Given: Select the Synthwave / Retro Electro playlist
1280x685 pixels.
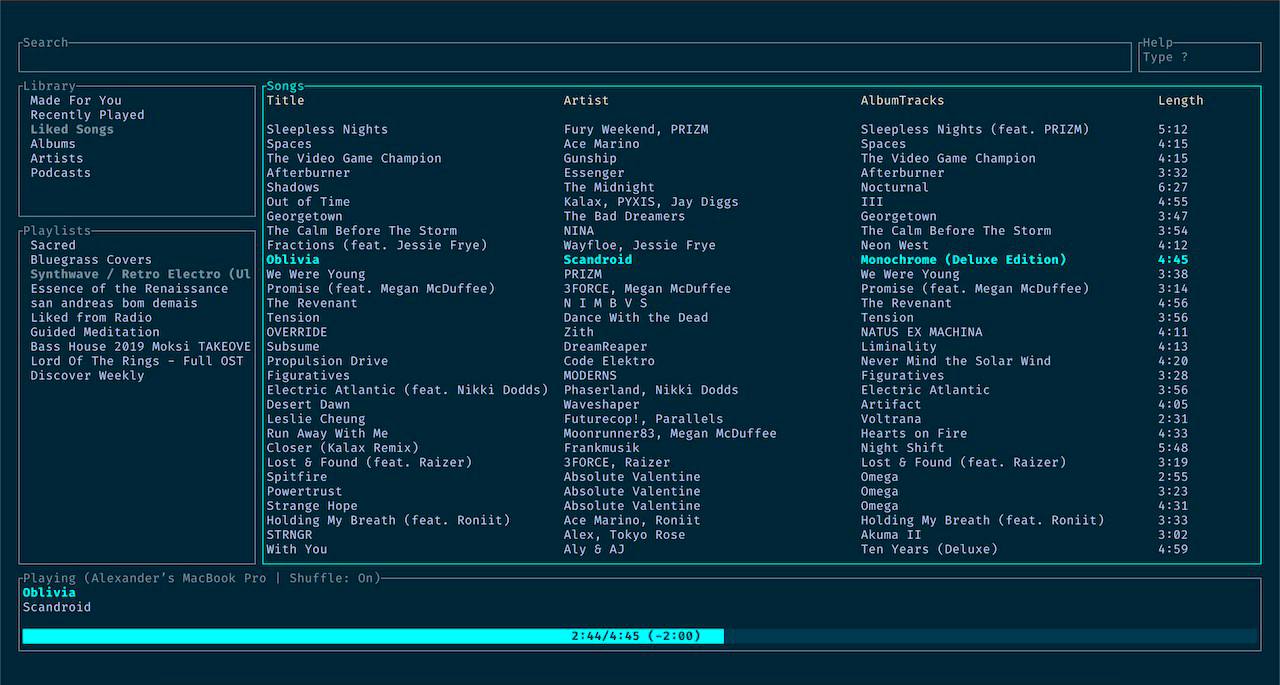Looking at the screenshot, I should 140,274.
